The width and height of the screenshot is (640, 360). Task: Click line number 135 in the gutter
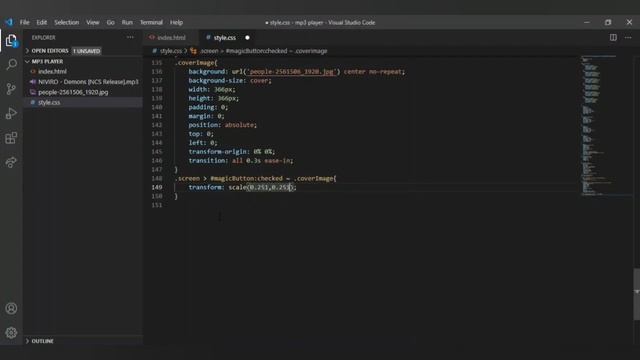click(x=157, y=63)
